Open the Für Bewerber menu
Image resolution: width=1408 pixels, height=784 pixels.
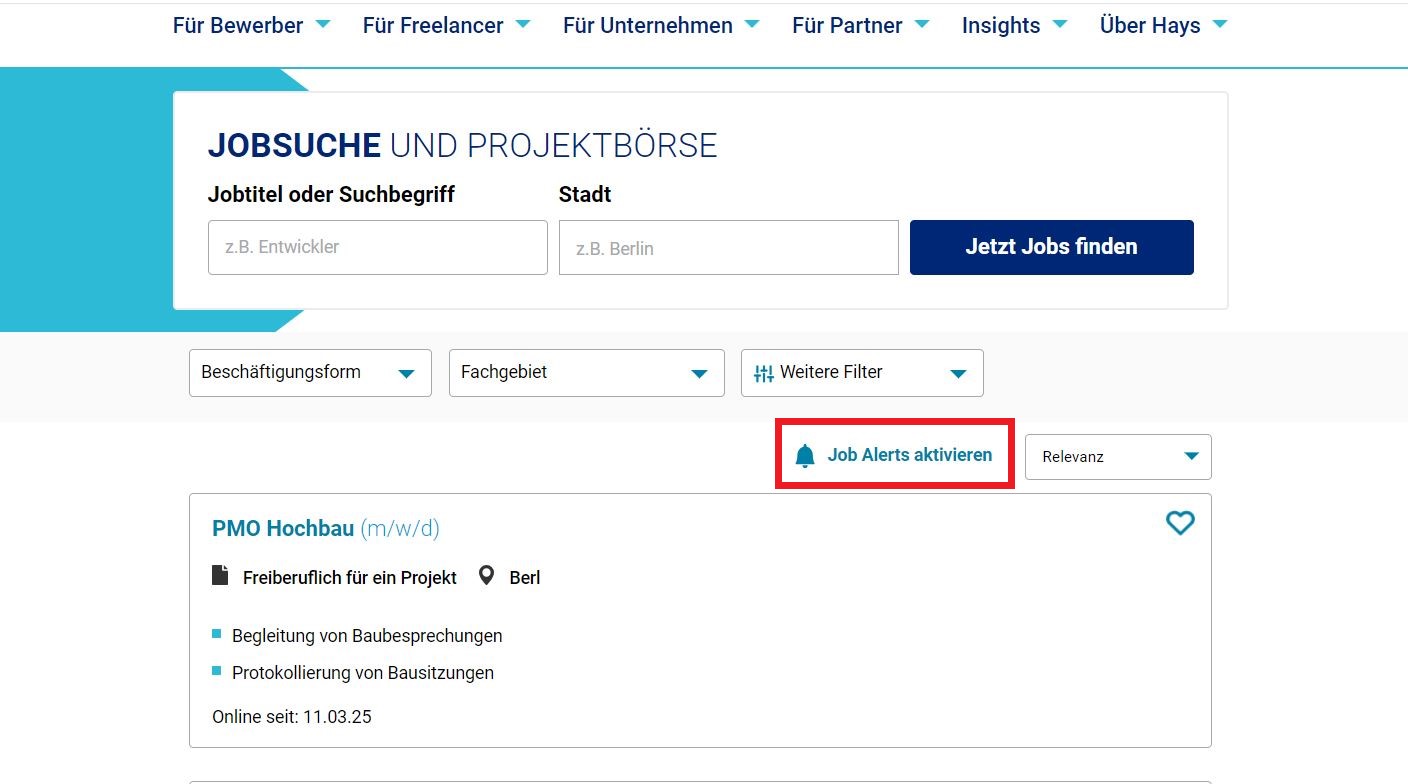click(x=251, y=25)
